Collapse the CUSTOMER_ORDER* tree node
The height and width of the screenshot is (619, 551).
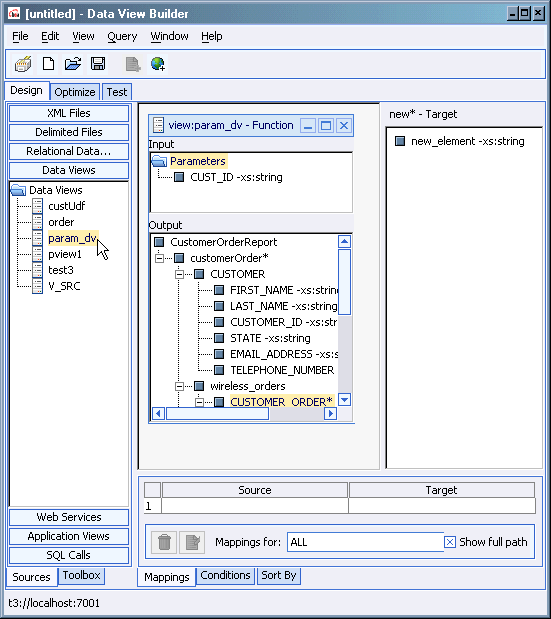199,402
